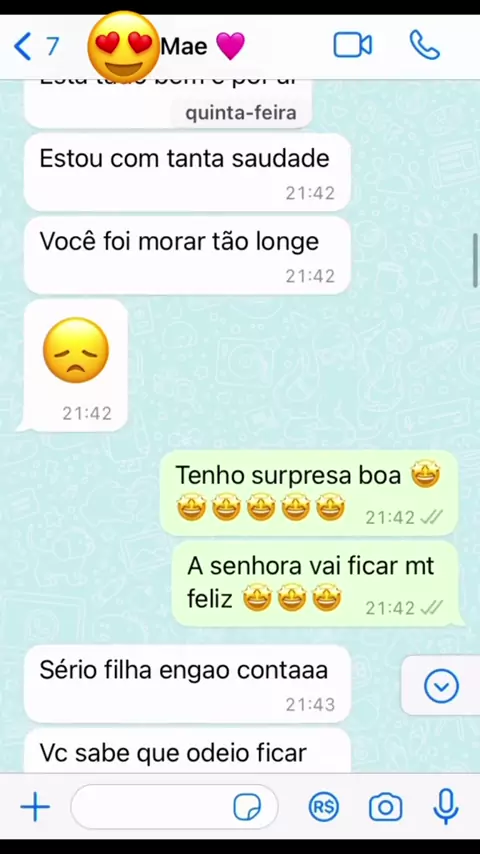The image size is (480, 854).
Task: Tap the sad face emoji message
Action: click(75, 365)
